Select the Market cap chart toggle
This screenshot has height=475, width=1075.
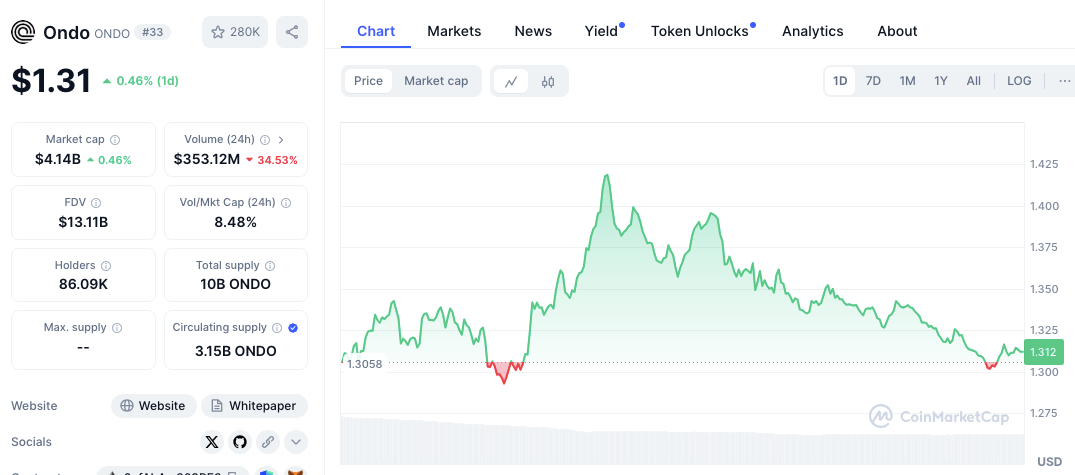coord(436,81)
